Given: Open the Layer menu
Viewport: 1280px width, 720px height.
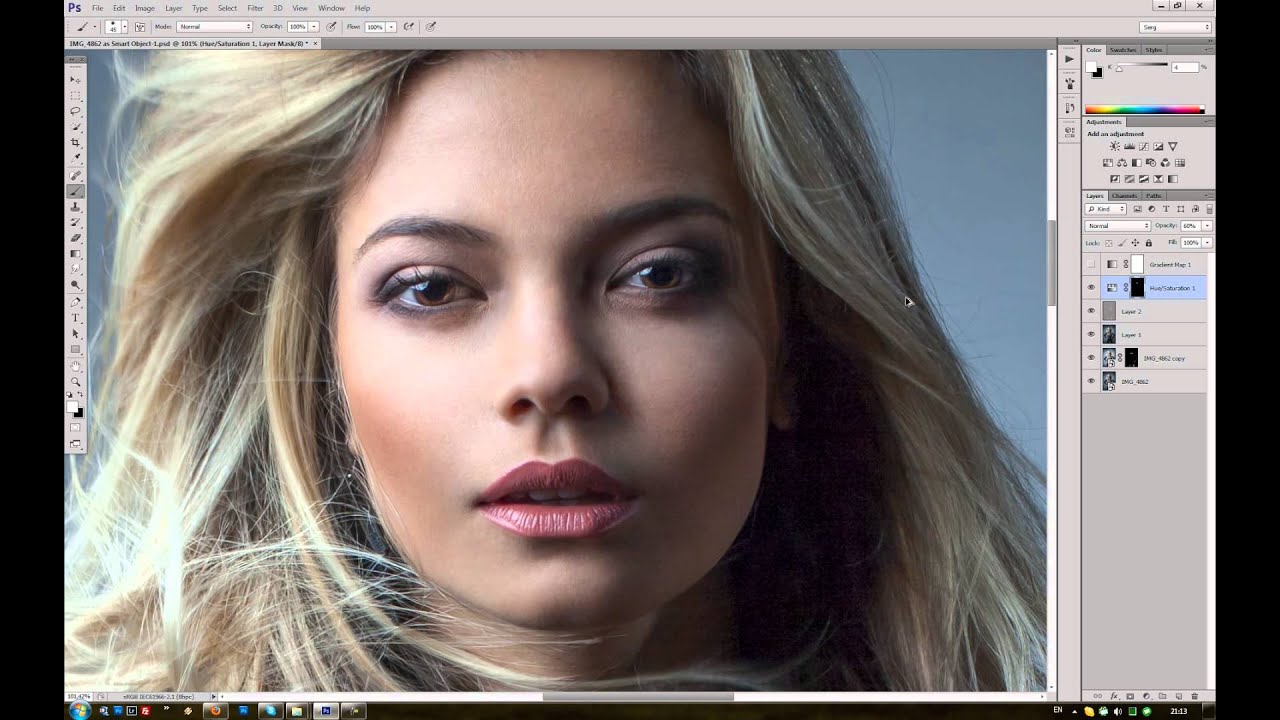Looking at the screenshot, I should click(173, 8).
